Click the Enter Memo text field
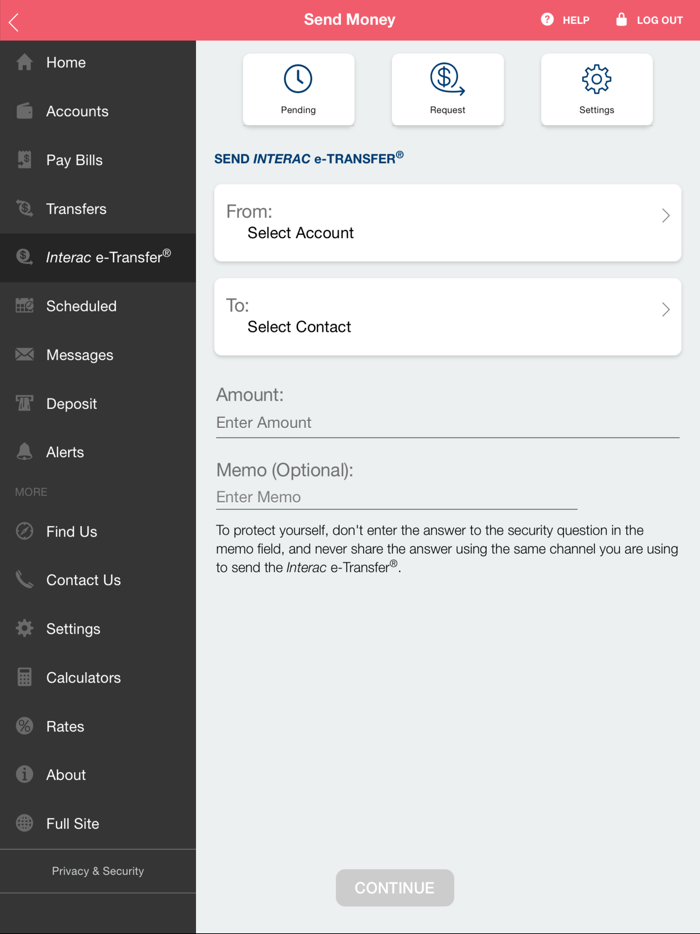The height and width of the screenshot is (934, 700). [x=396, y=497]
